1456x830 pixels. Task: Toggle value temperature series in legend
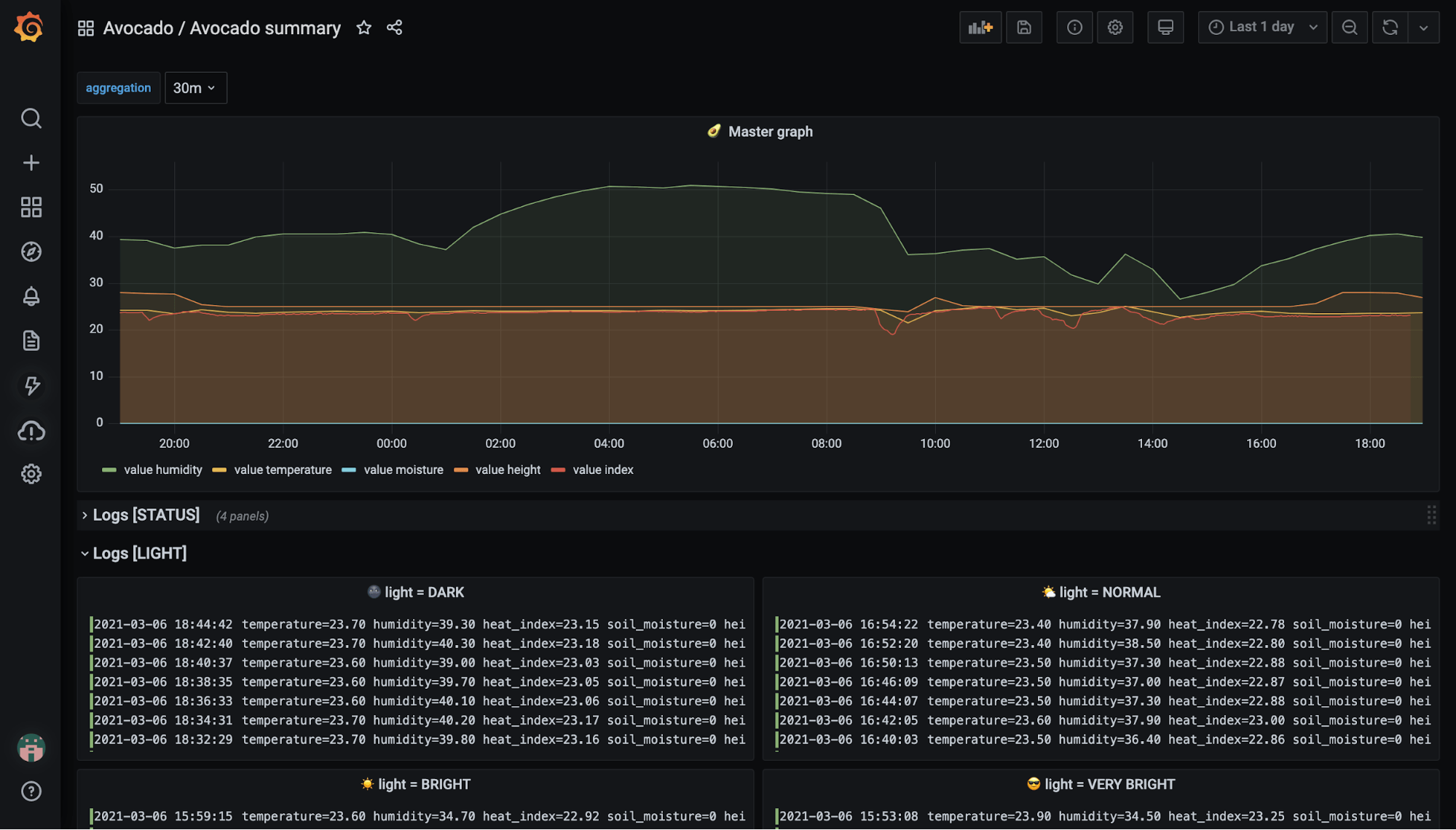tap(282, 470)
